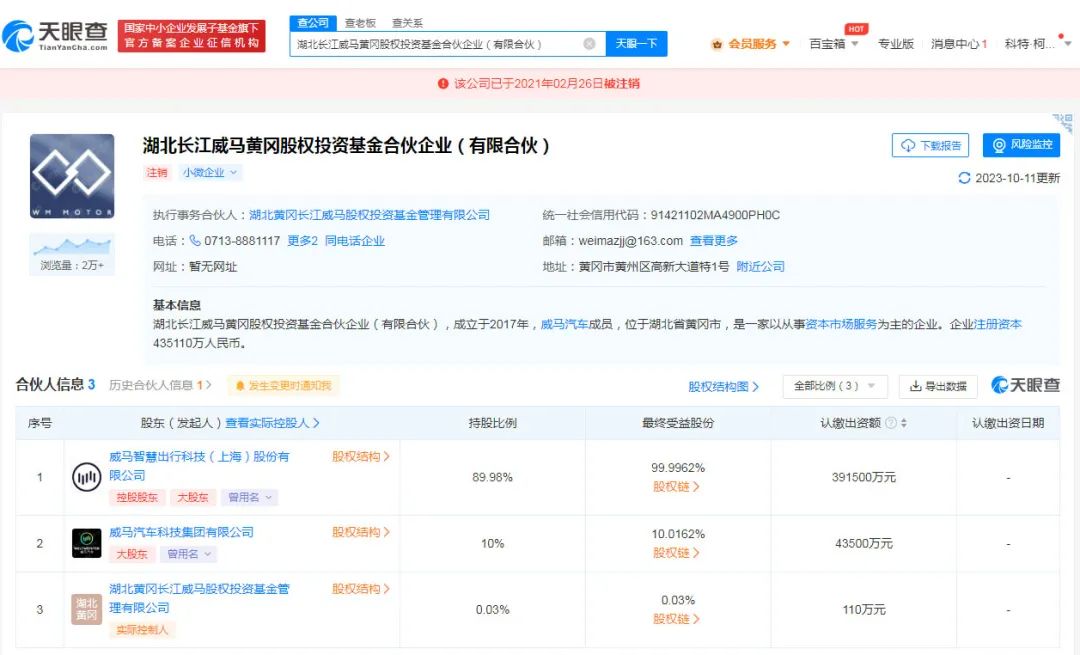Open 股权链 under 99.9962%

coord(676,486)
